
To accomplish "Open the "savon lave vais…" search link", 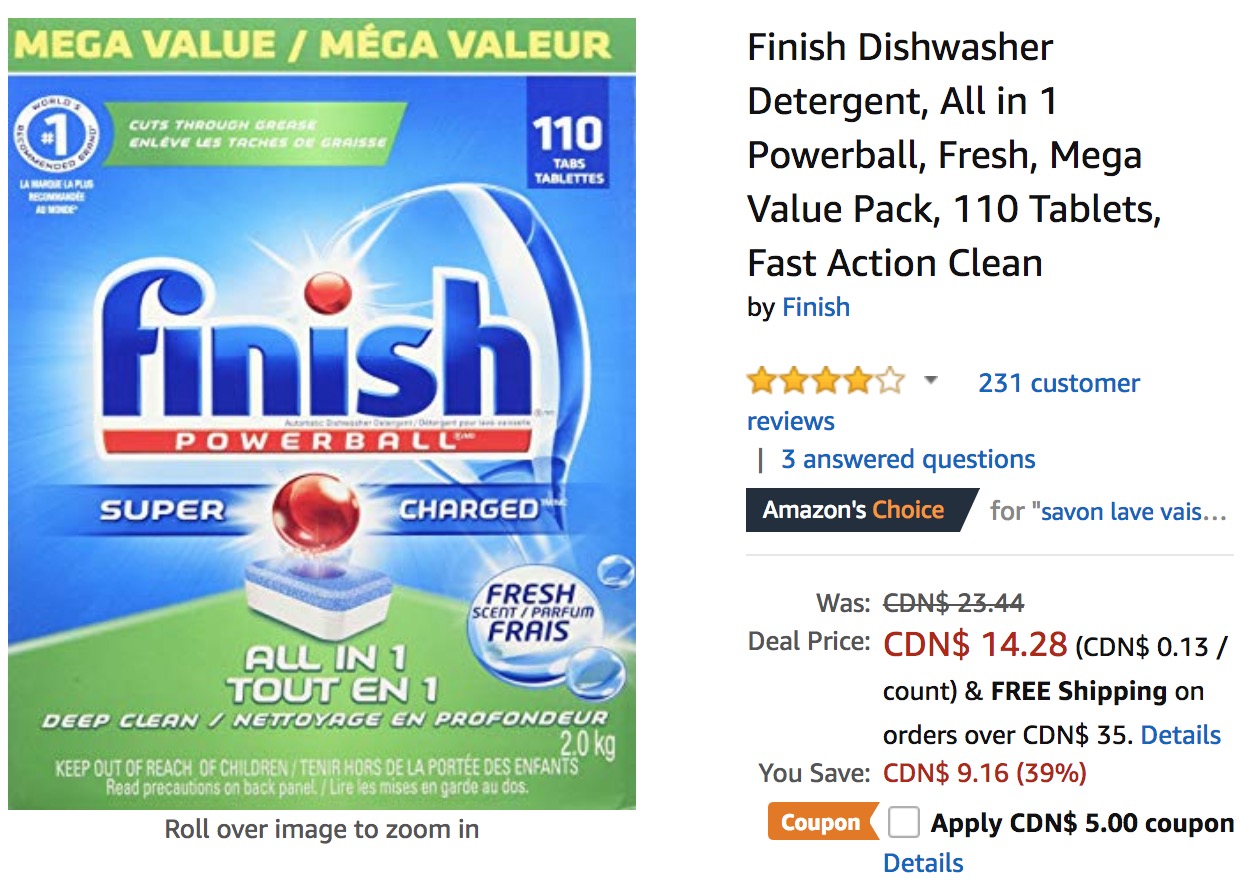I will 1133,512.
